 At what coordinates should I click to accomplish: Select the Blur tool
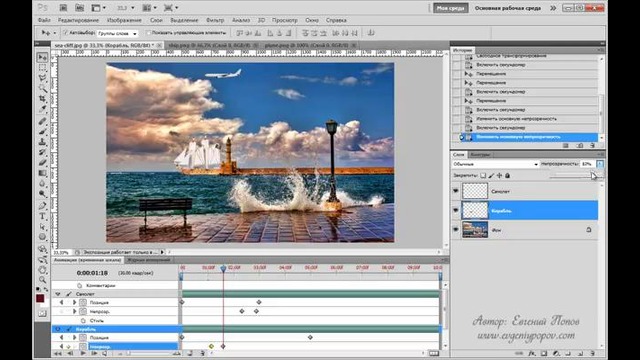42,183
